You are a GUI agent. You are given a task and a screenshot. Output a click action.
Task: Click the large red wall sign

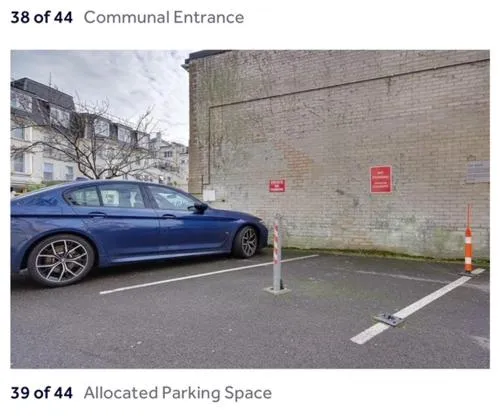[x=381, y=179]
